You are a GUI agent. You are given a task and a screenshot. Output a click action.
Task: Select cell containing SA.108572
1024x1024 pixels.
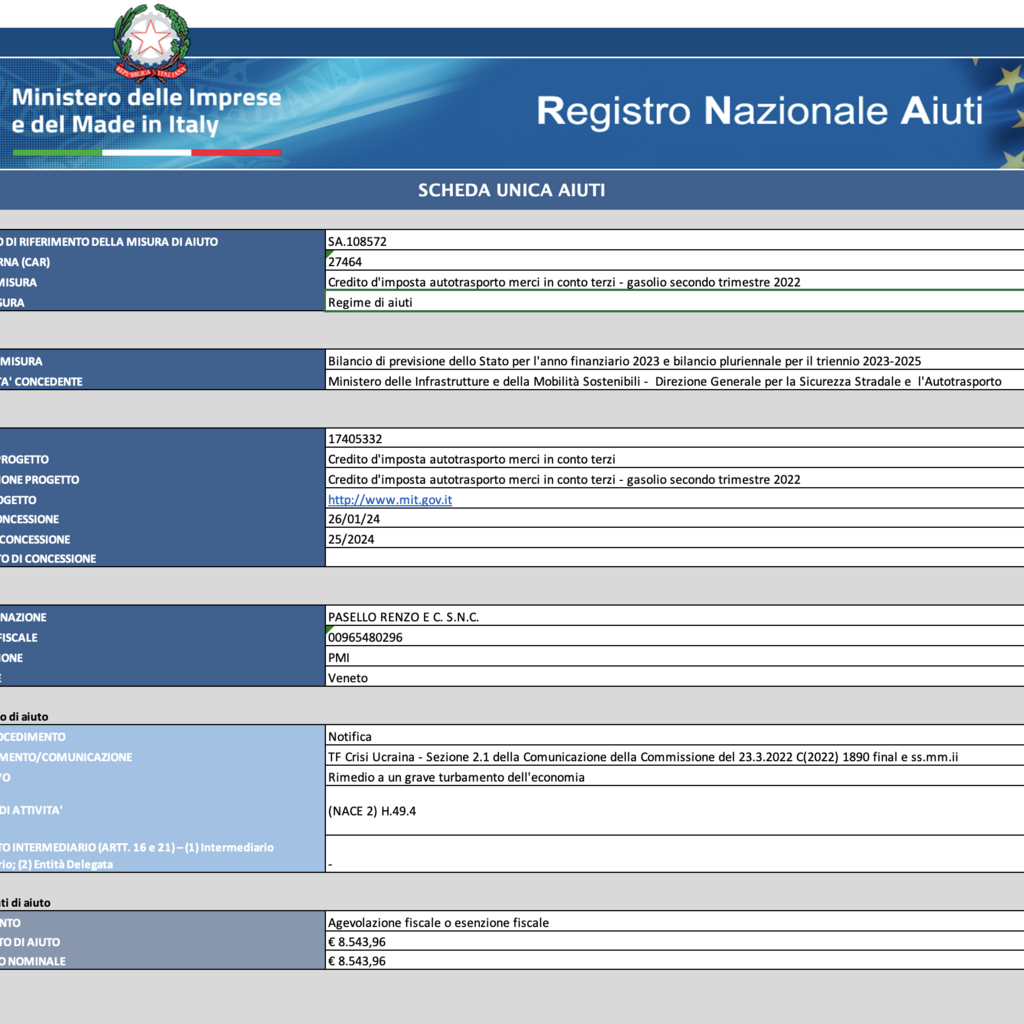[x=674, y=242]
